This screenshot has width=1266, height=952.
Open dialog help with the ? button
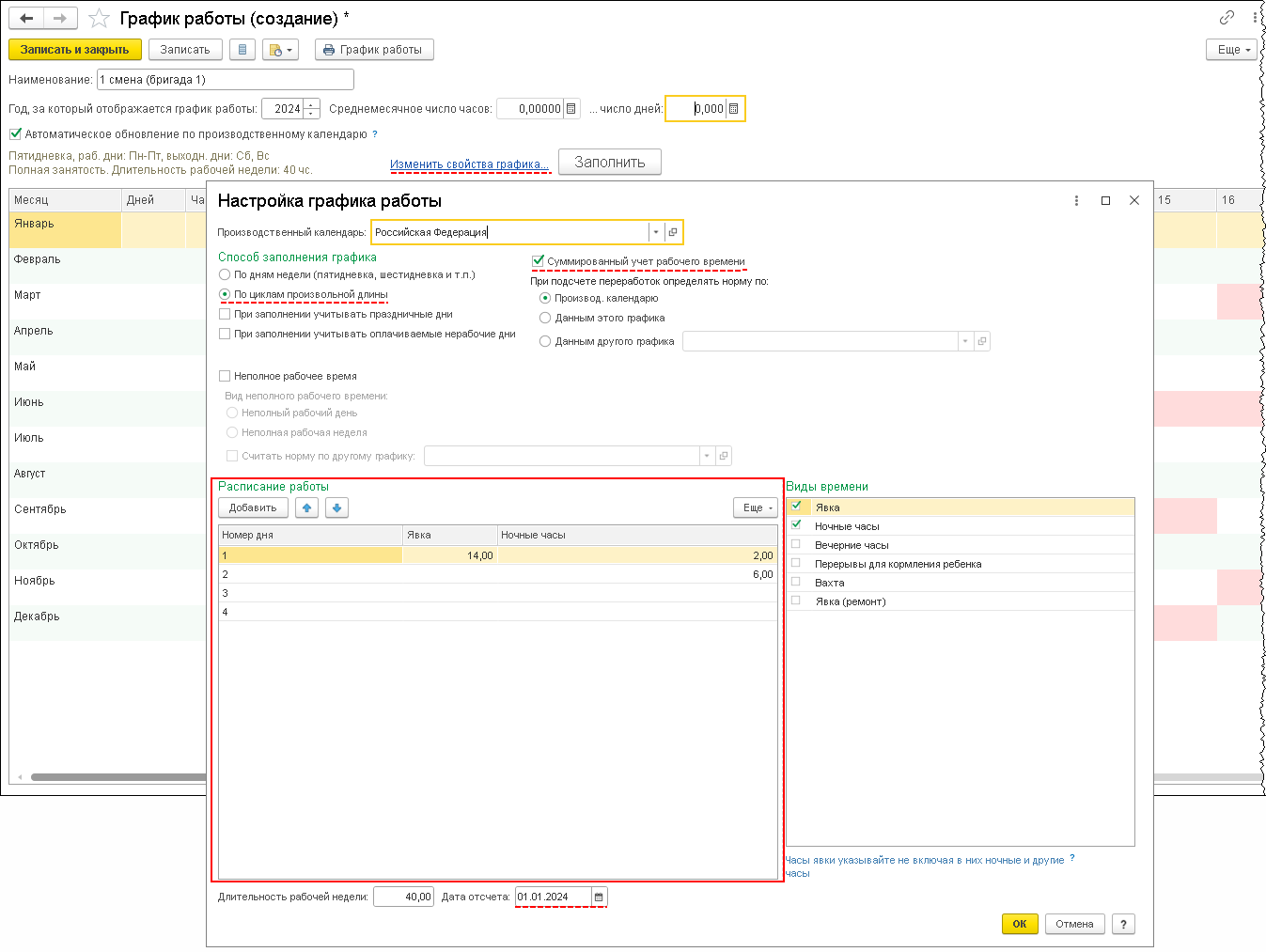pos(1123,924)
